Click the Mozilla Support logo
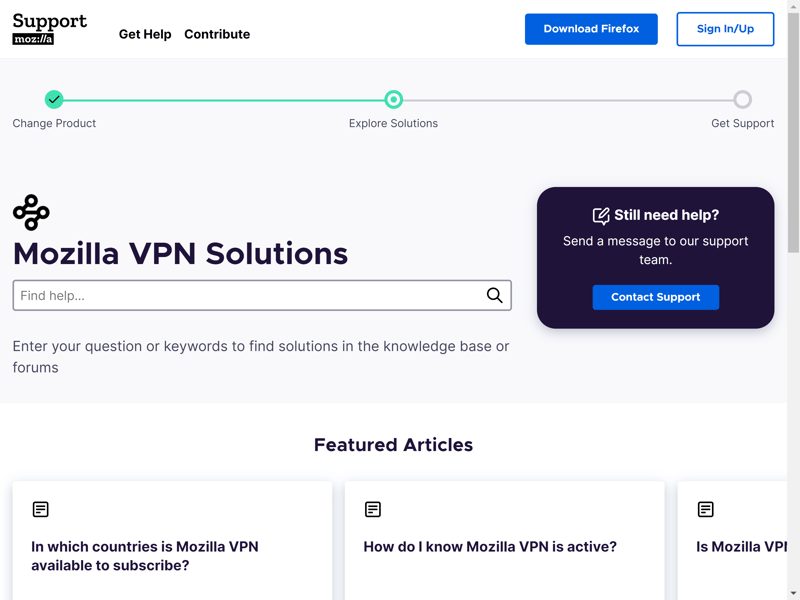Viewport: 800px width, 600px height. (x=49, y=29)
